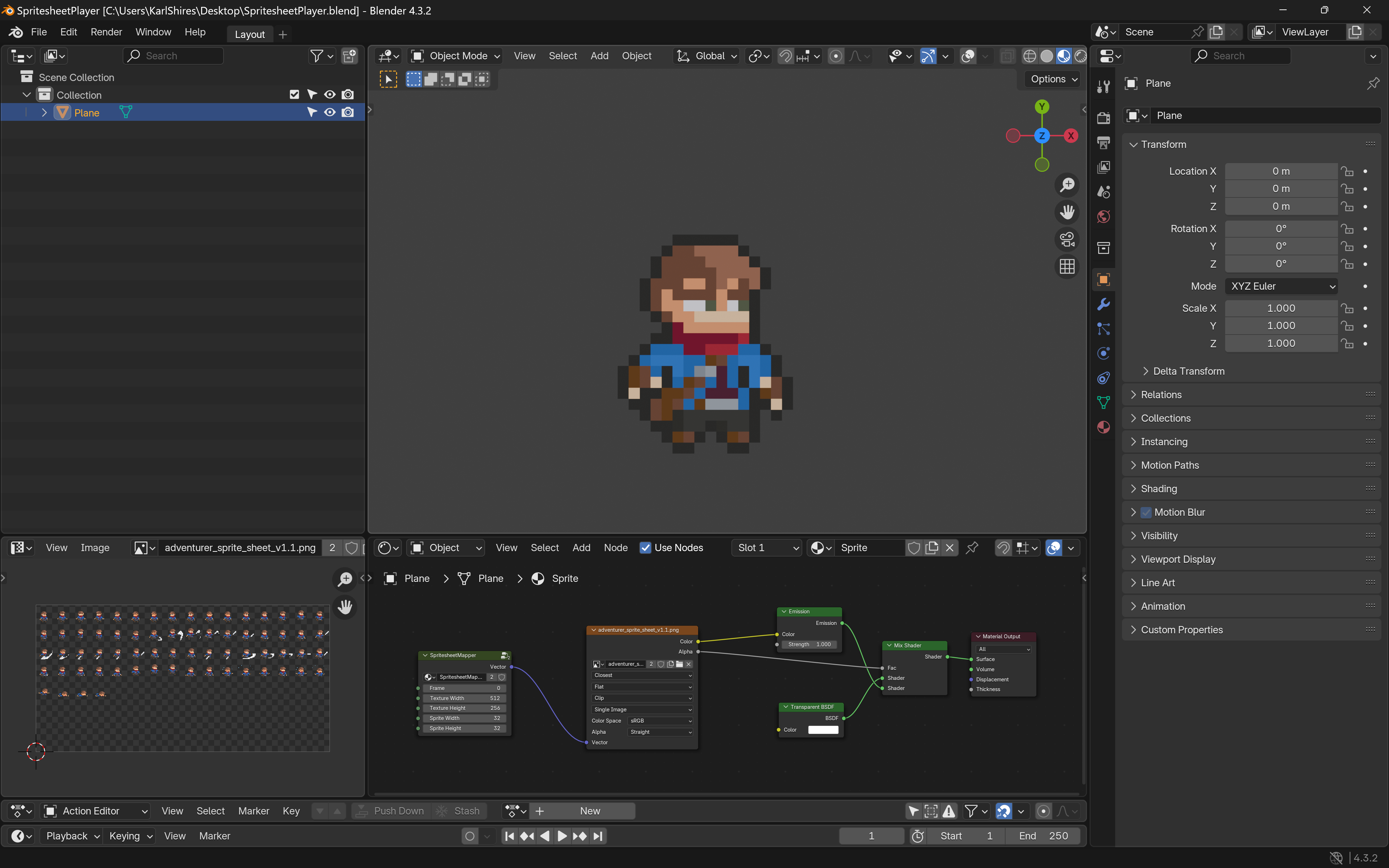
Task: Switch to orthographic grid view icon
Action: (1067, 267)
